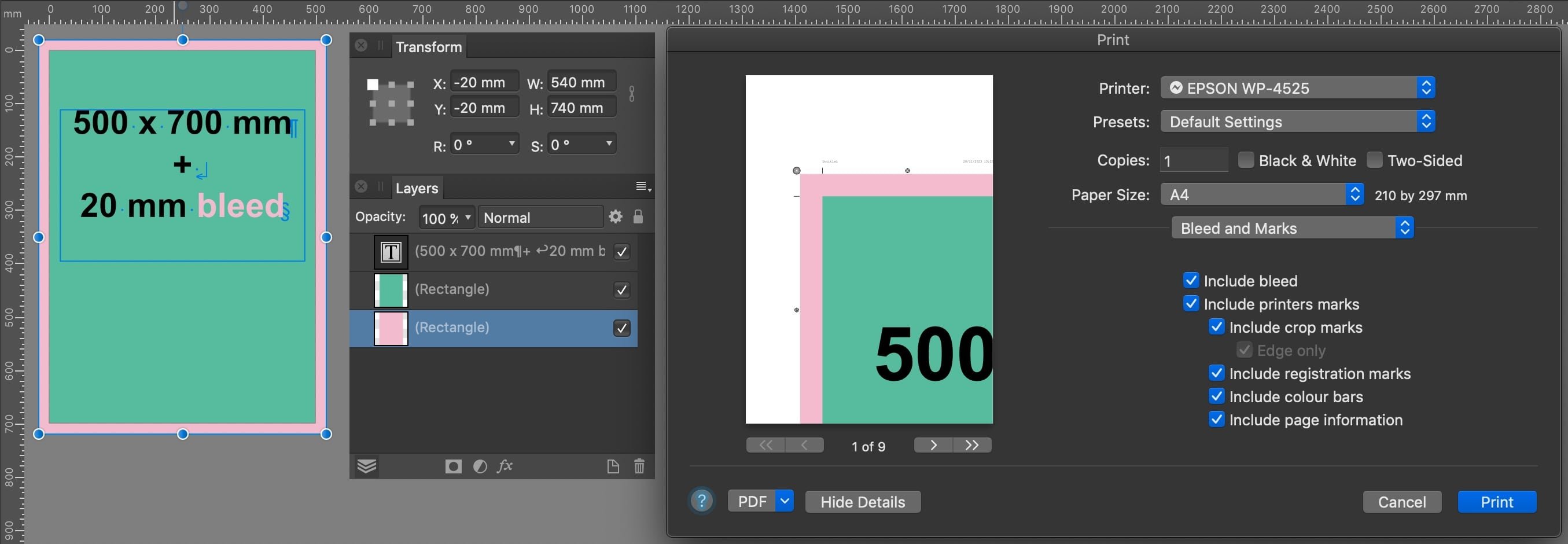Go to next preview page
This screenshot has width=1568, height=544.
[933, 446]
